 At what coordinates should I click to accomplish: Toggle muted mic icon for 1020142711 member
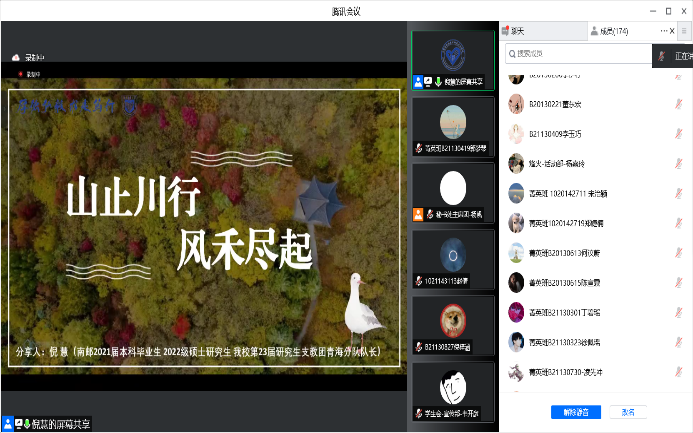click(x=679, y=193)
